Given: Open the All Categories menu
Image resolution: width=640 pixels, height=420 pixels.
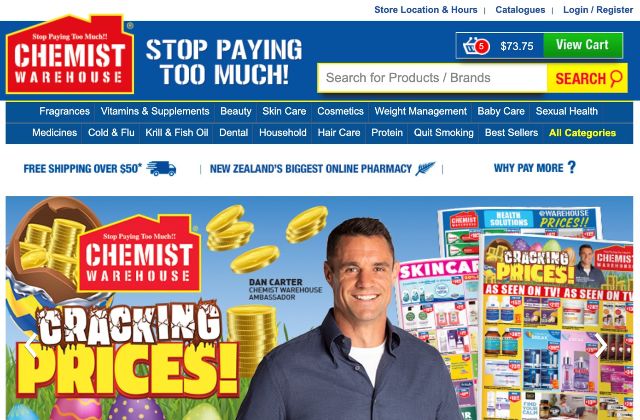Looking at the screenshot, I should coord(582,133).
